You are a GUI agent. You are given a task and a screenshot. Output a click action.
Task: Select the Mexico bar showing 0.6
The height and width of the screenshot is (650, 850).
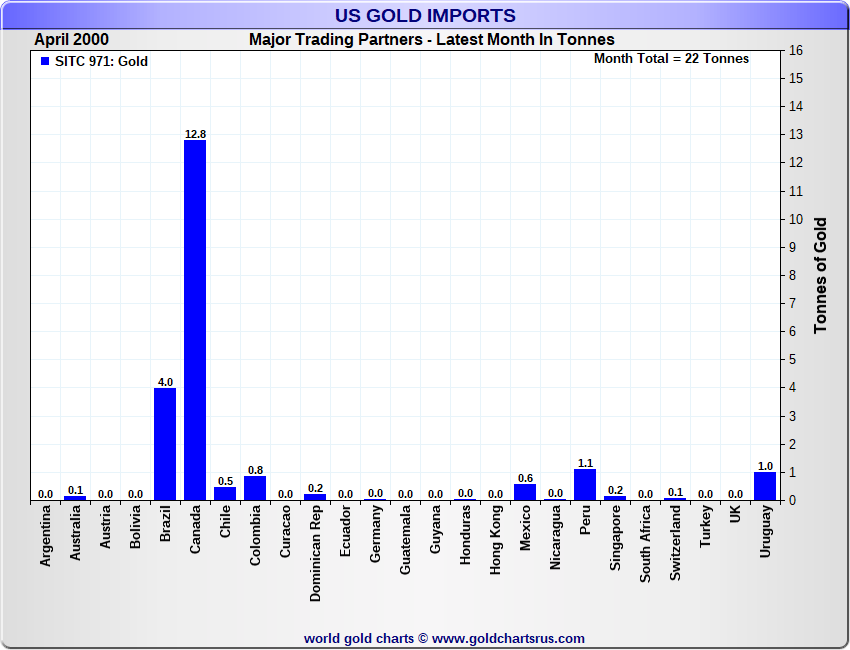525,492
